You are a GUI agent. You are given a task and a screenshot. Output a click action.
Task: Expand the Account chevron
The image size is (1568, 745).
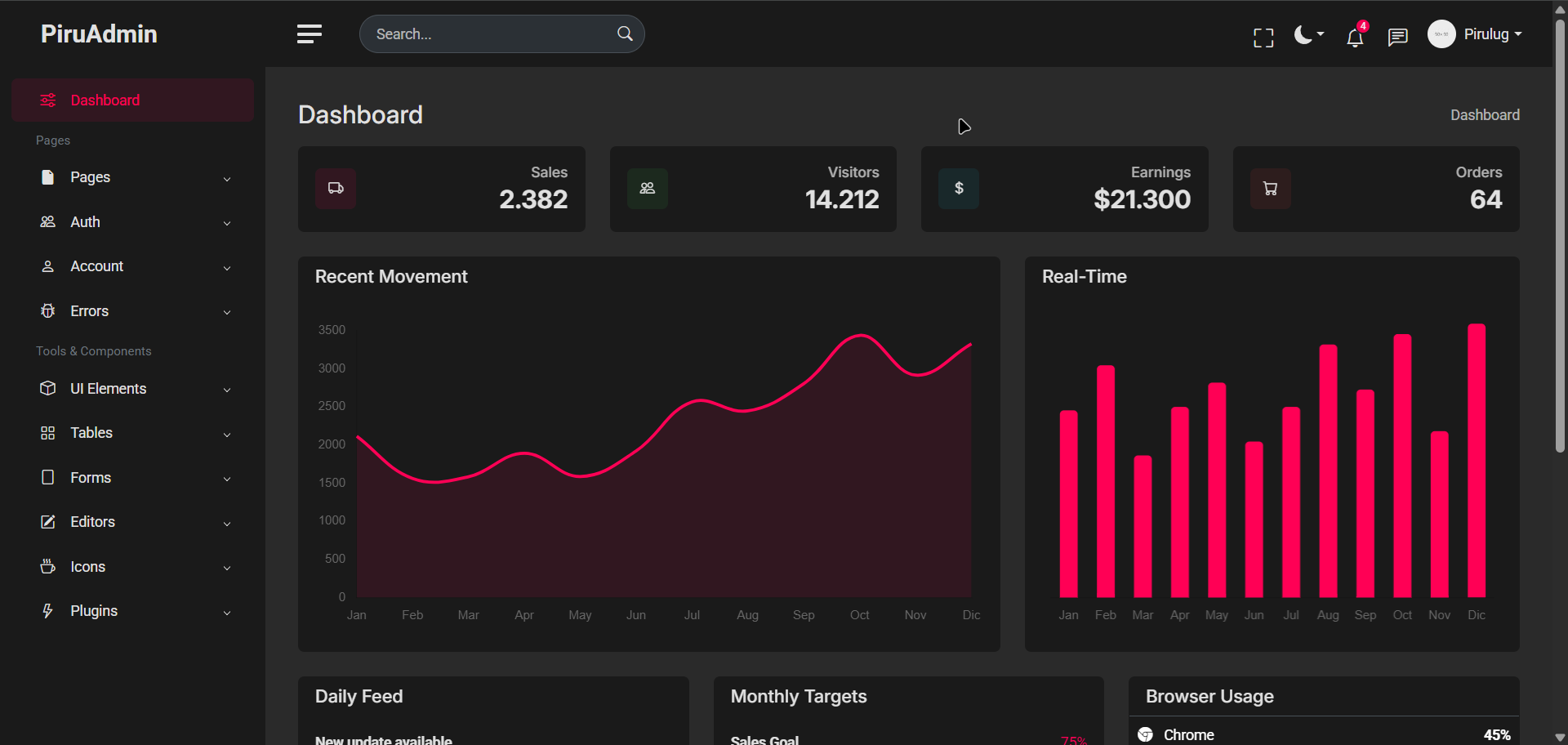tap(227, 268)
